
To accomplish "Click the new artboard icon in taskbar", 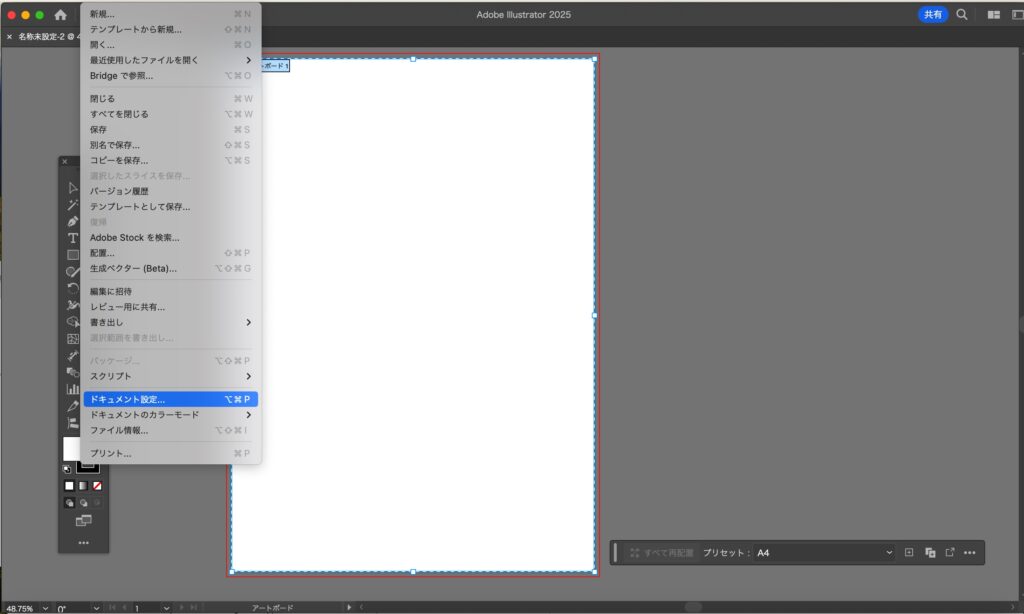I will tap(909, 553).
